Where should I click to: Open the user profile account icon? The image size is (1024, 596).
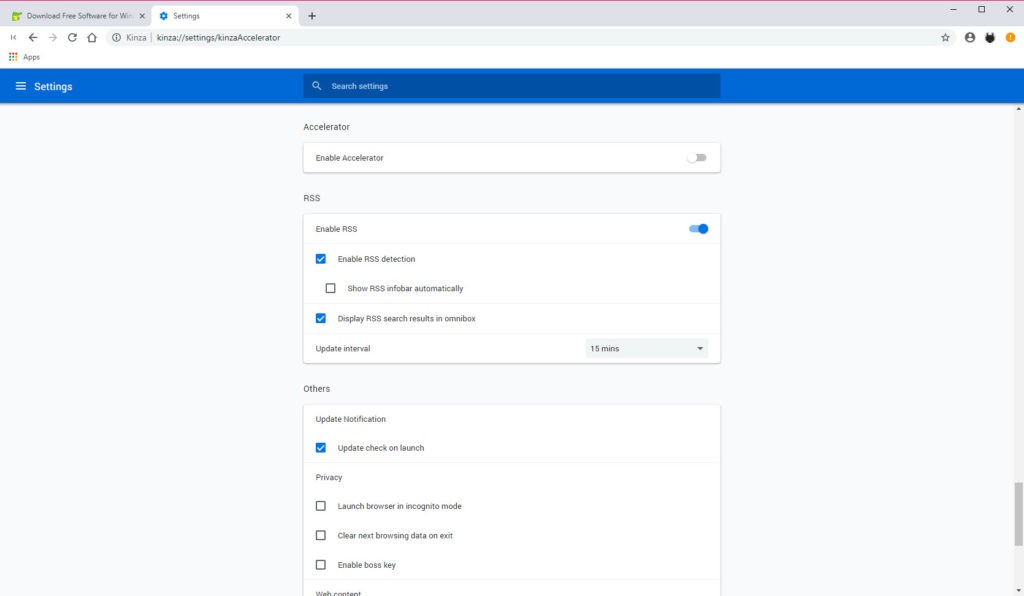tap(970, 37)
